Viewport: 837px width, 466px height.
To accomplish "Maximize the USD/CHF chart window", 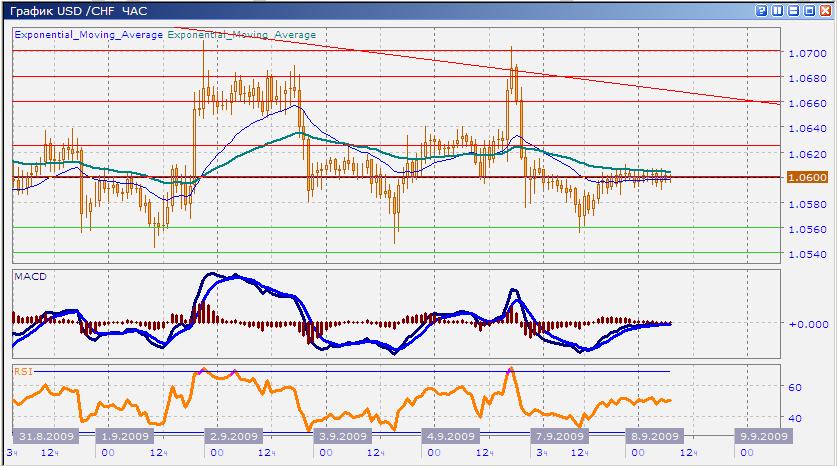I will click(809, 10).
